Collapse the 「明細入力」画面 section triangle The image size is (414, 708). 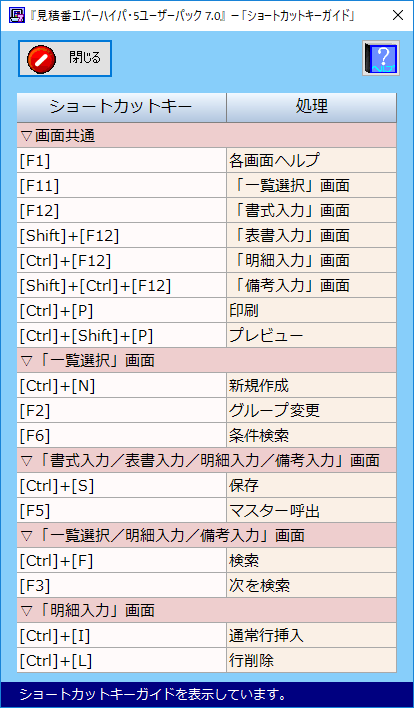tap(26, 611)
